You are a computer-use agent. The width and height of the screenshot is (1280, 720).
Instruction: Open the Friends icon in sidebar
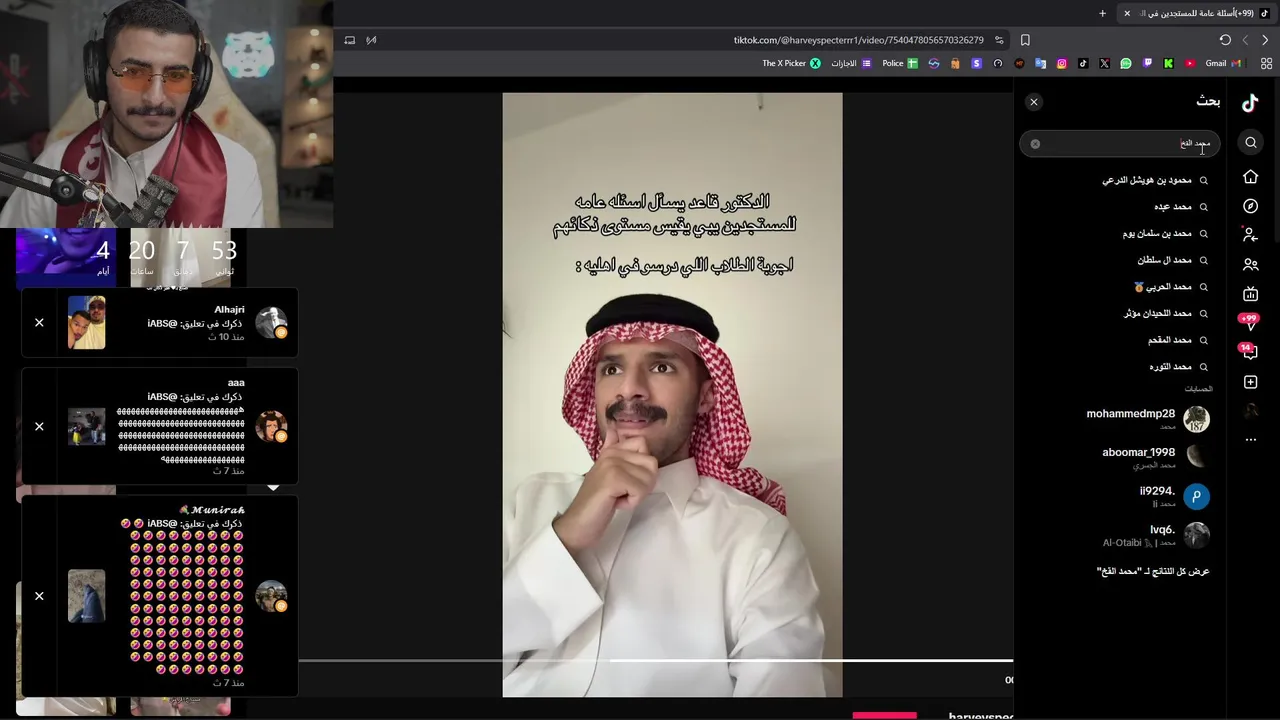point(1250,265)
